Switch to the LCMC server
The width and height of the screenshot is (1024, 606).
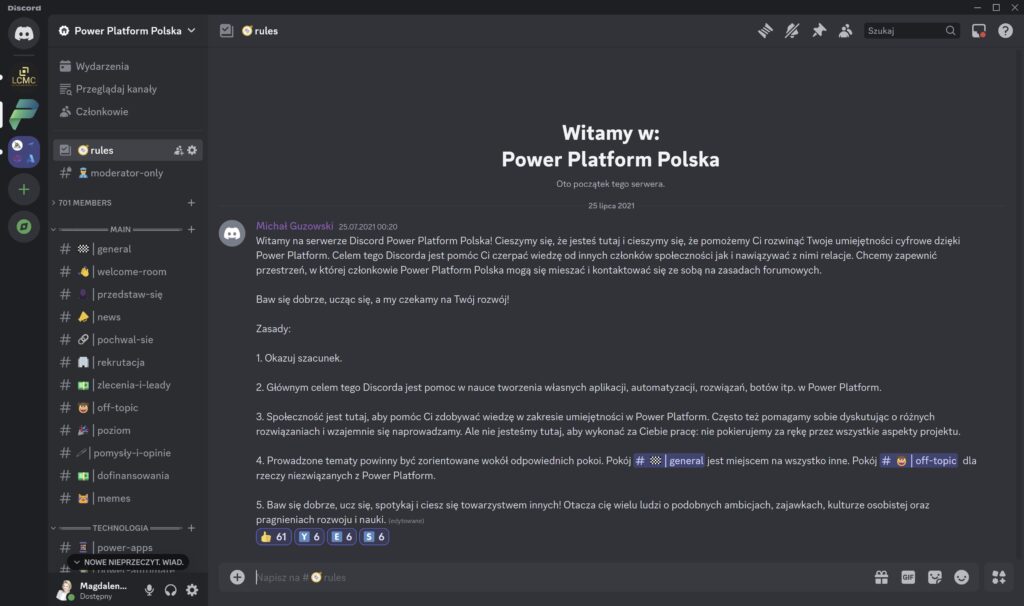click(24, 76)
